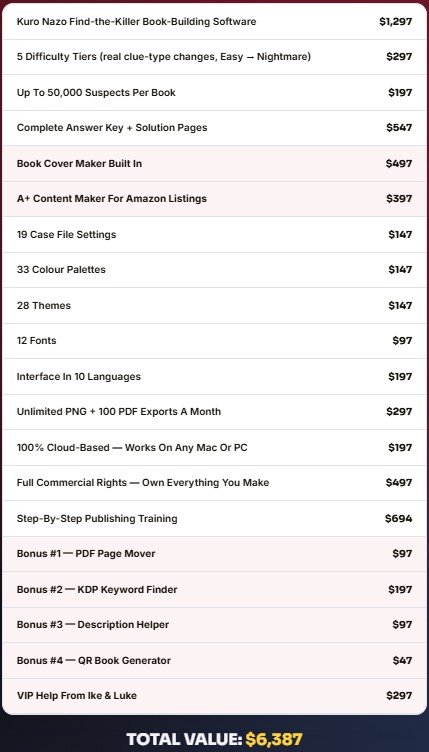
Task: Click the 19 Case File Settings row
Action: (x=214, y=235)
